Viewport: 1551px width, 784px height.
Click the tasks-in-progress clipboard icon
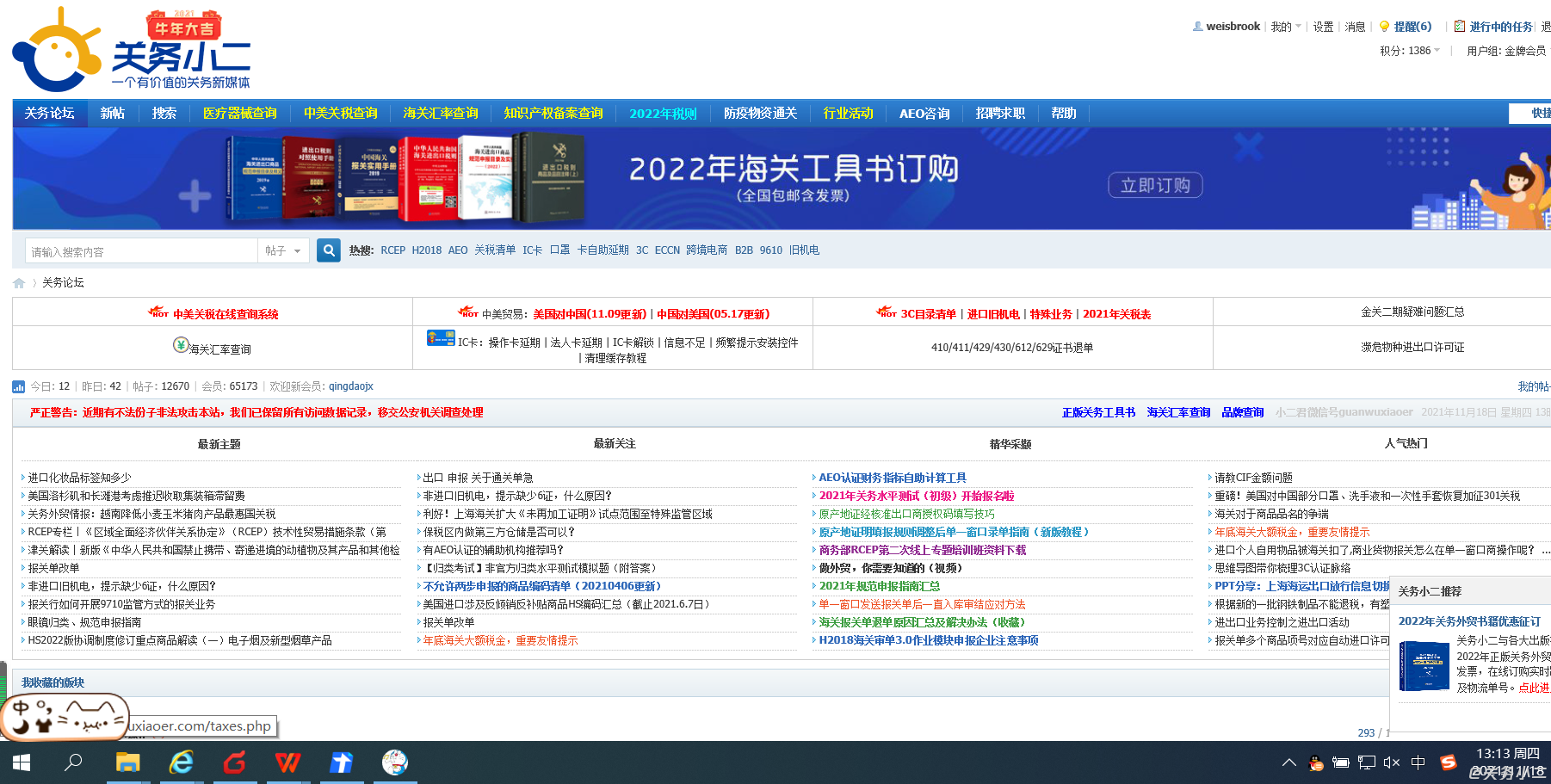pyautogui.click(x=1460, y=27)
